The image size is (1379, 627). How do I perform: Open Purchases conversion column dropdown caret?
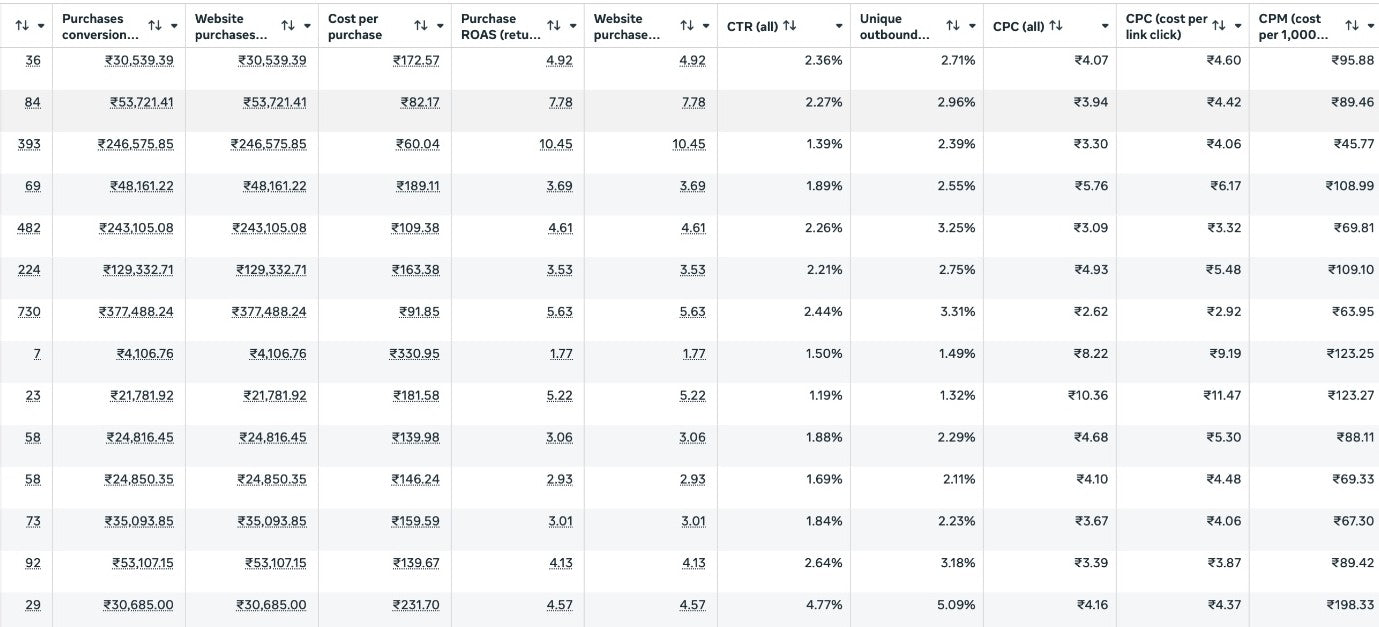[174, 26]
